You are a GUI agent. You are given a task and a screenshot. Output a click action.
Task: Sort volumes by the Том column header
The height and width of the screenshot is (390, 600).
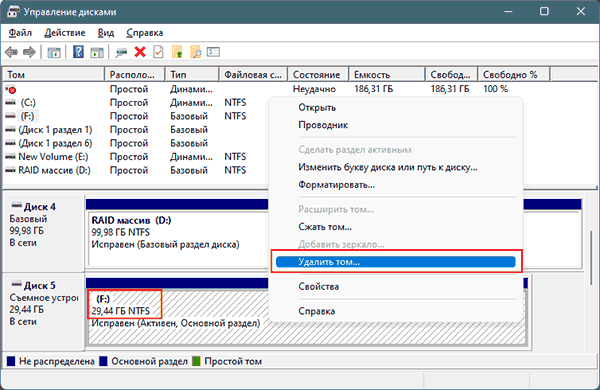pos(54,74)
